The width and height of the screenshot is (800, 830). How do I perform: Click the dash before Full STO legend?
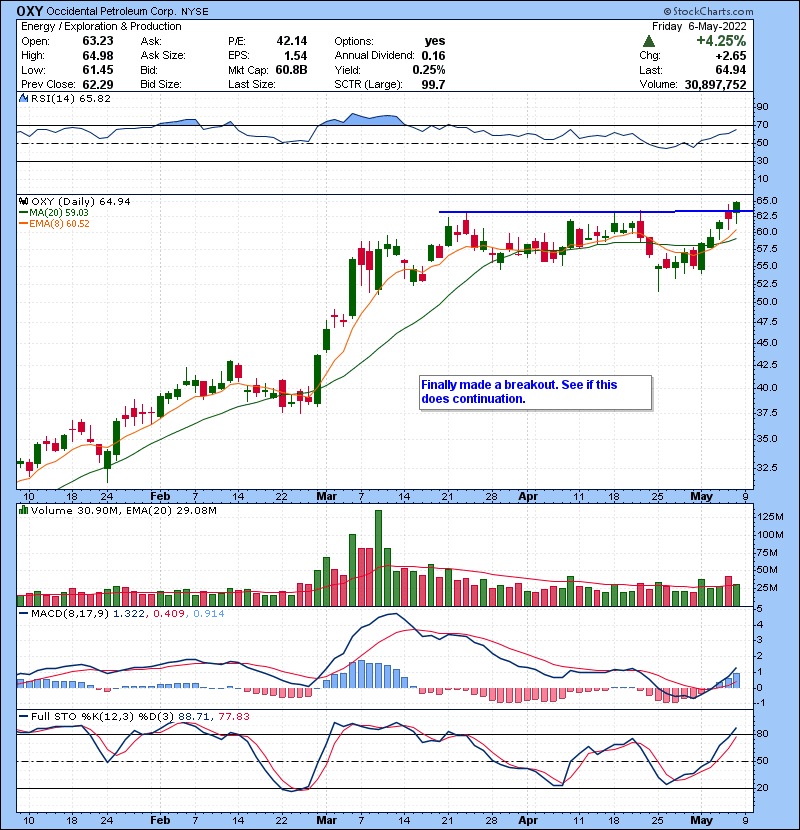(23, 716)
